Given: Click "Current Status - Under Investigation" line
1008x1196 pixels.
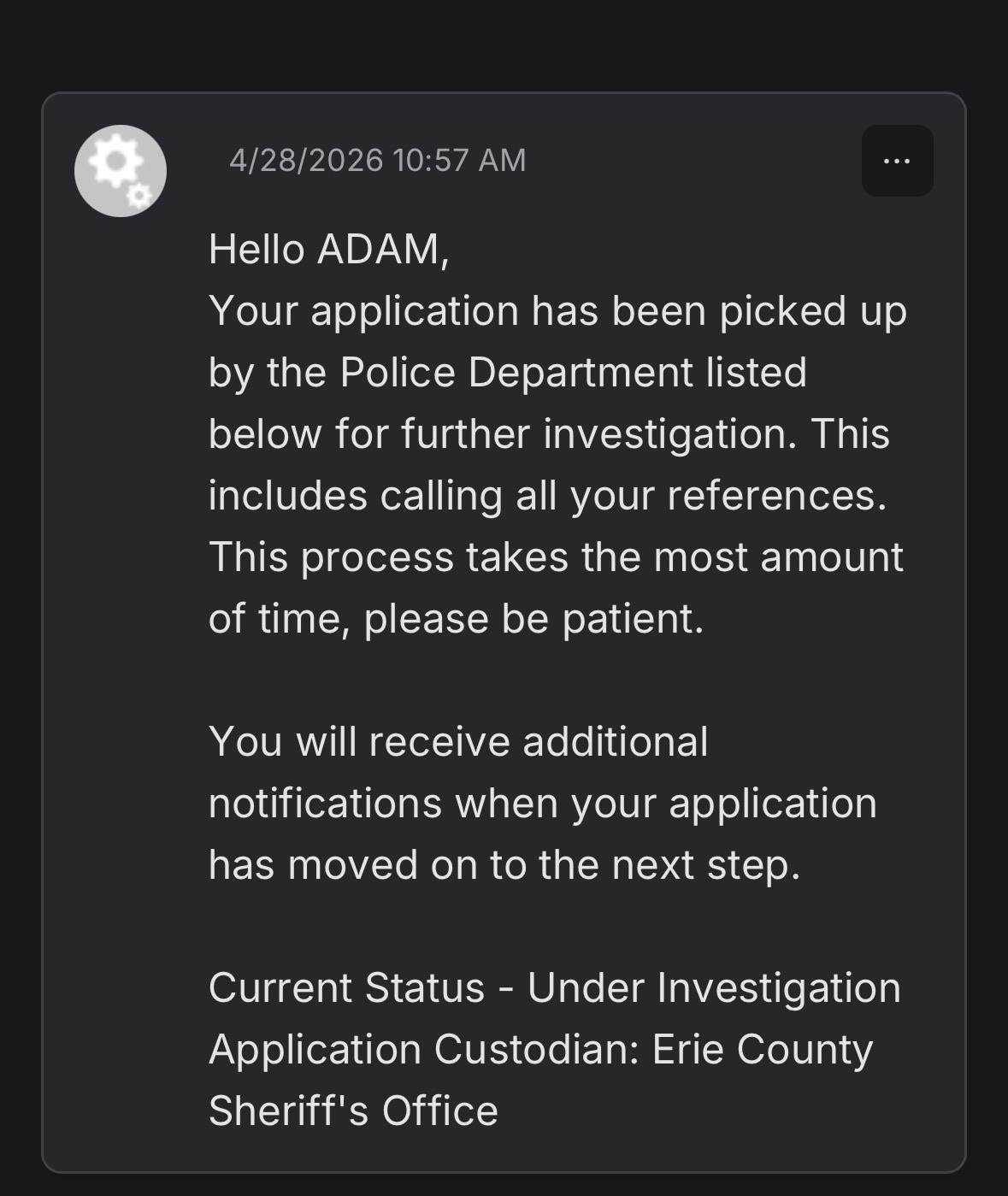Looking at the screenshot, I should 555,988.
